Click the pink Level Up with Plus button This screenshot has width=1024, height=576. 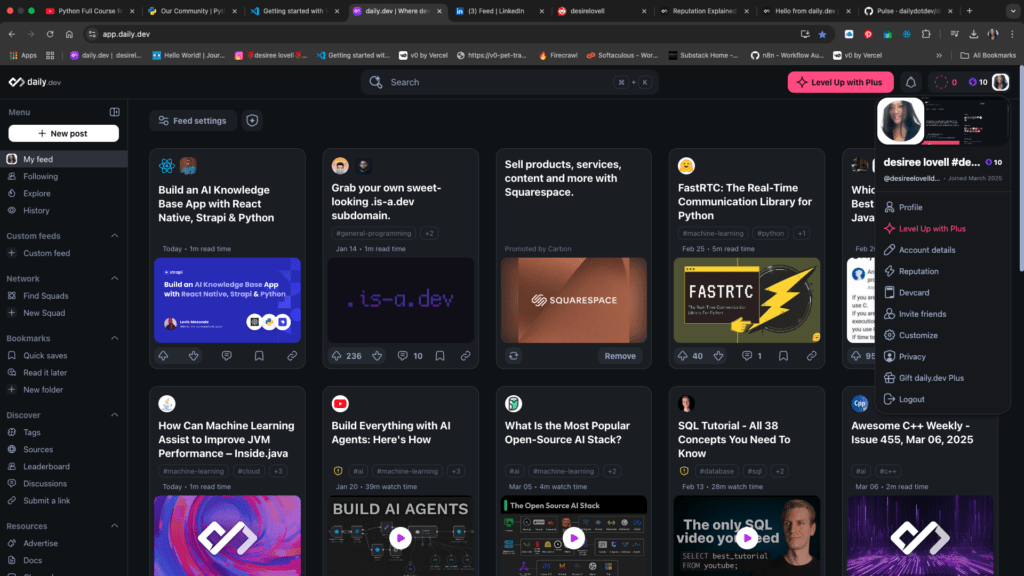(840, 82)
